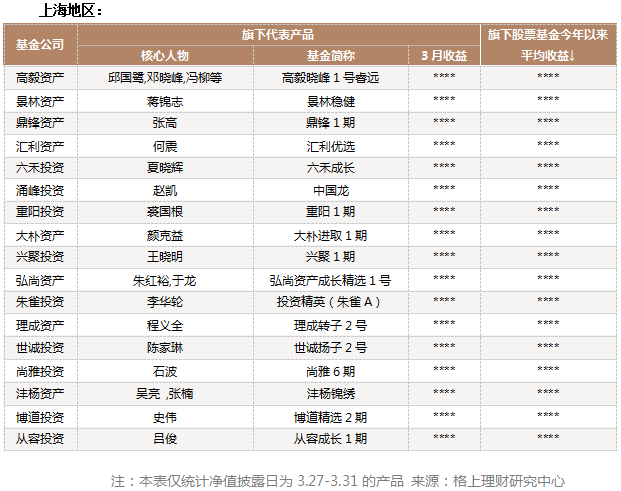Viewport: 621px width, 491px height.
Task: Click the 上海地区 heading
Action: pyautogui.click(x=70, y=10)
